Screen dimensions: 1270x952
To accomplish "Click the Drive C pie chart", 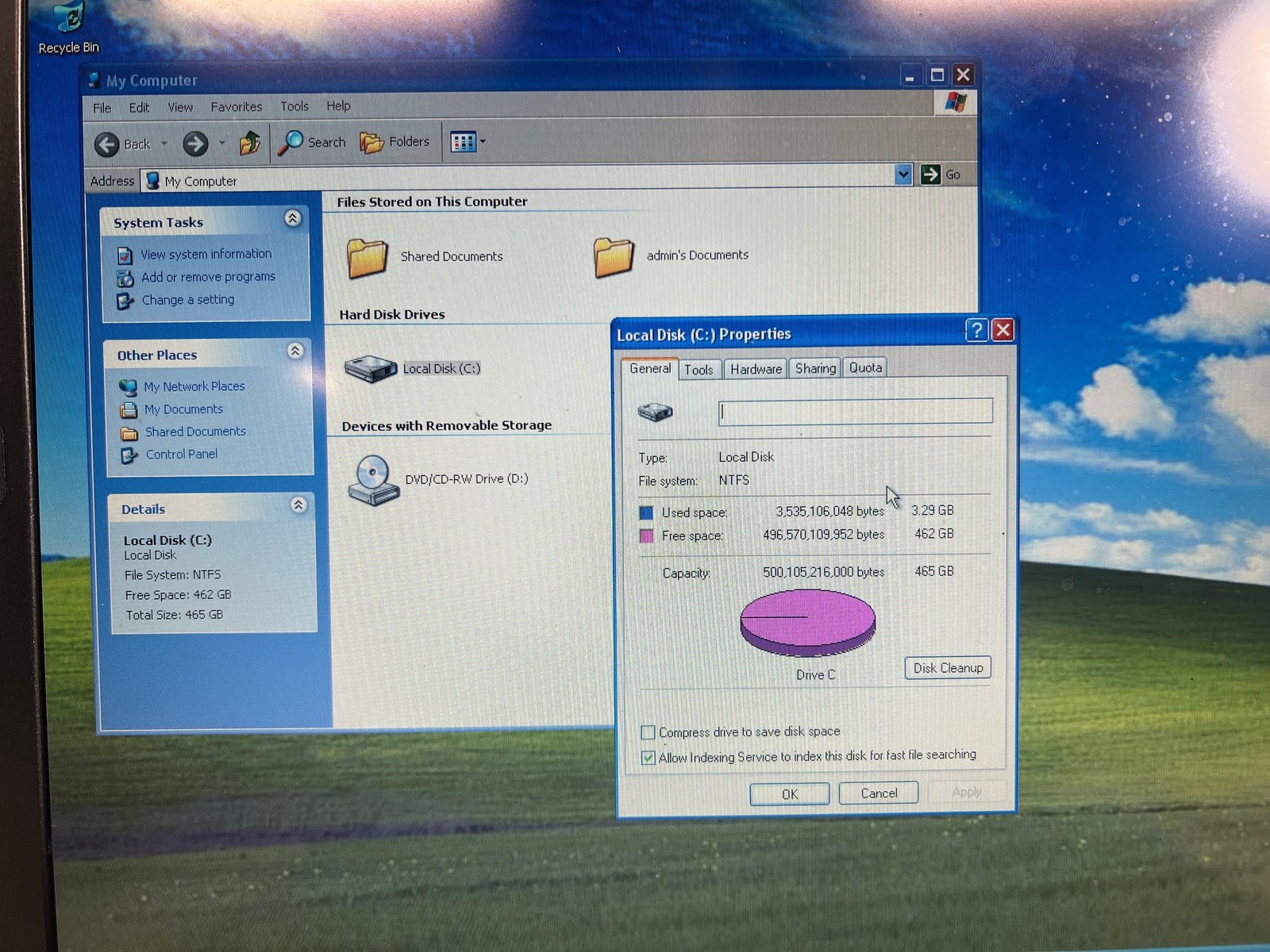I will (808, 623).
